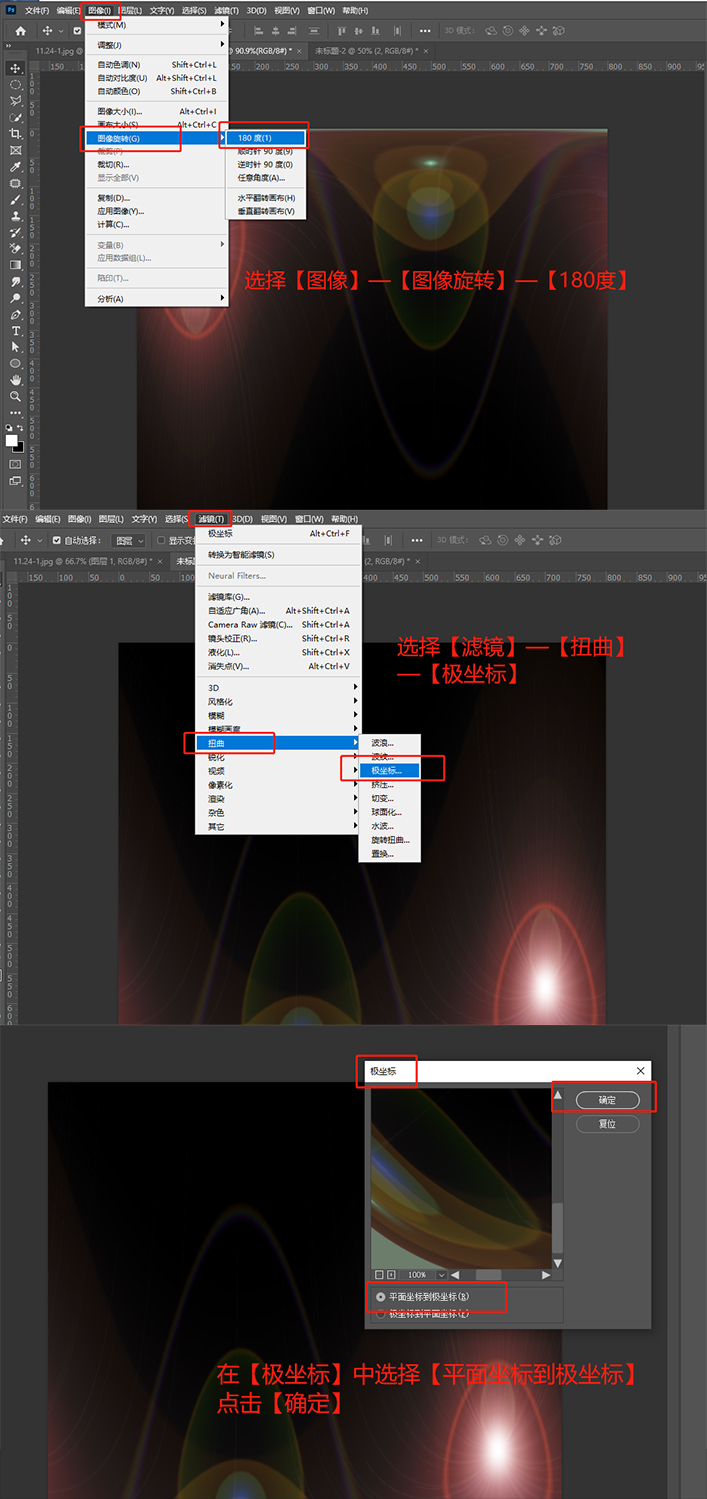Click the white foreground color swatch
Image resolution: width=707 pixels, height=1499 pixels.
12,440
